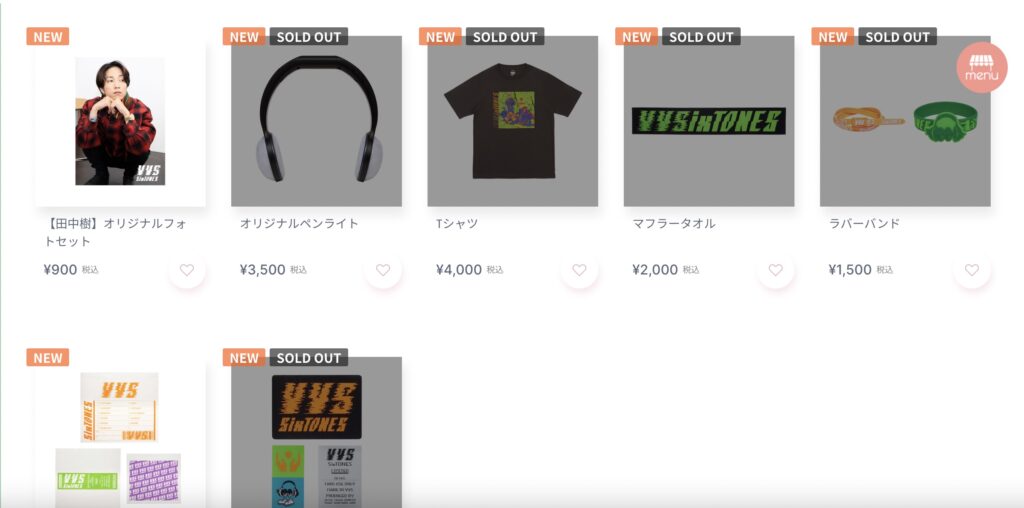1024x508 pixels.
Task: Open the rubber band wristbands image
Action: click(905, 121)
